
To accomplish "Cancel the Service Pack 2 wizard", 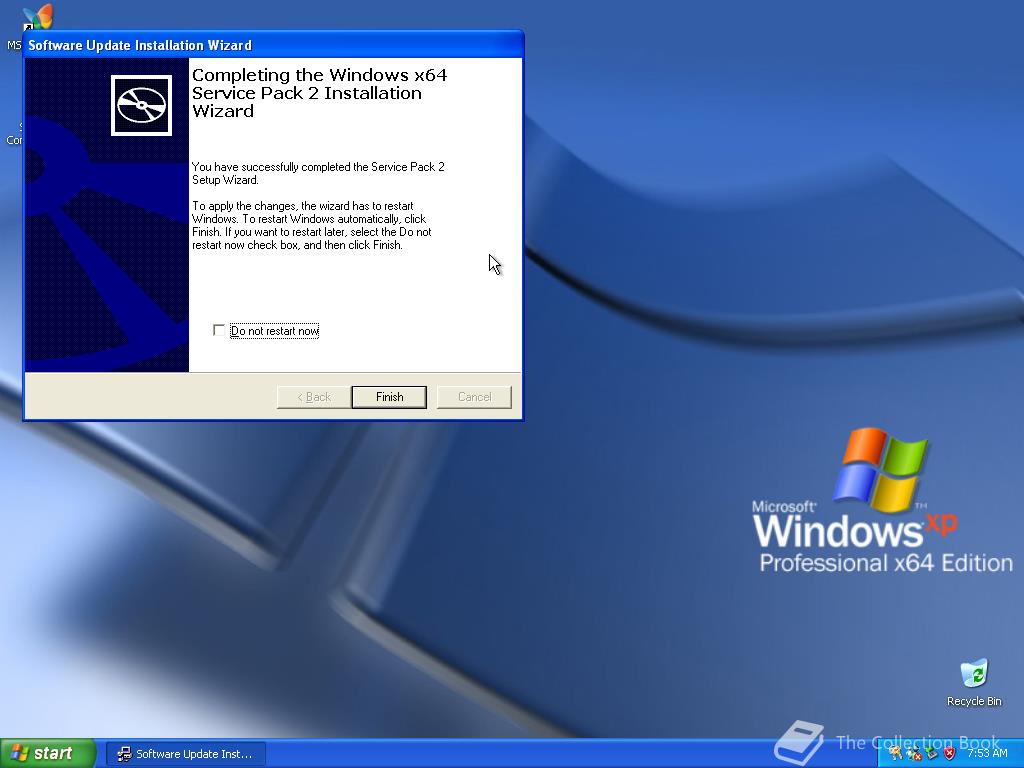I will click(x=474, y=396).
